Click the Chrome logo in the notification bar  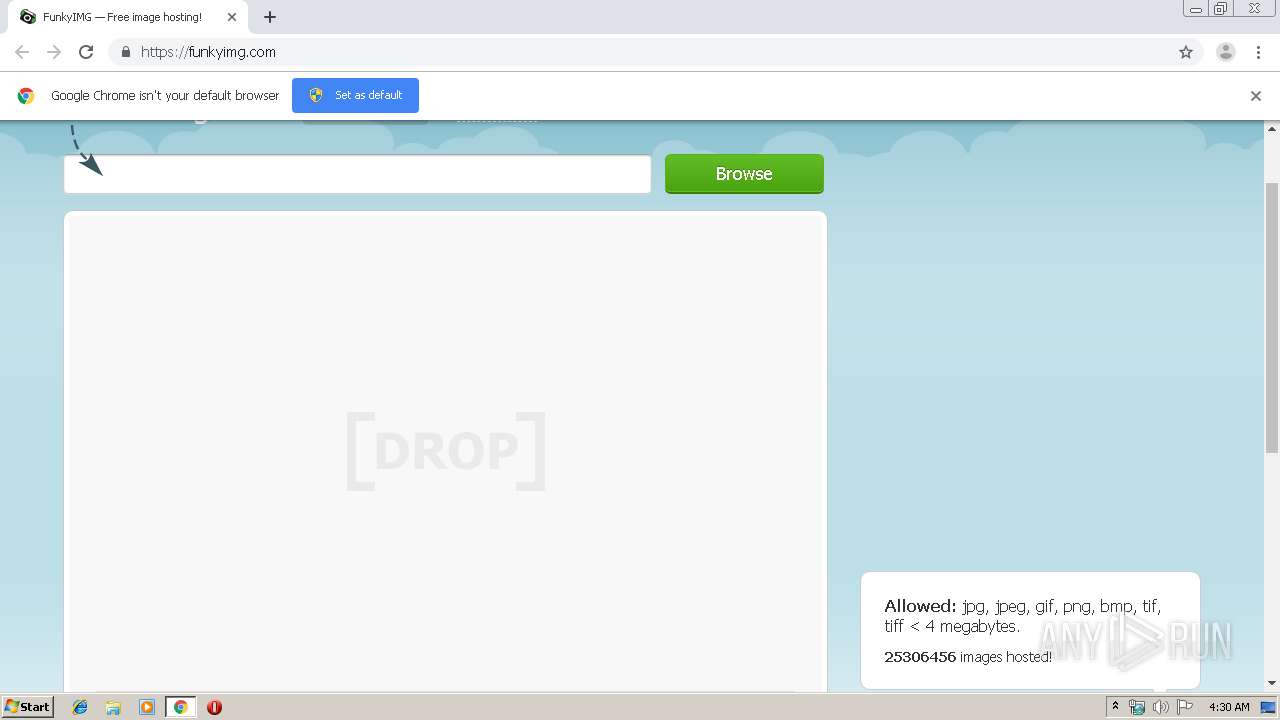click(26, 96)
